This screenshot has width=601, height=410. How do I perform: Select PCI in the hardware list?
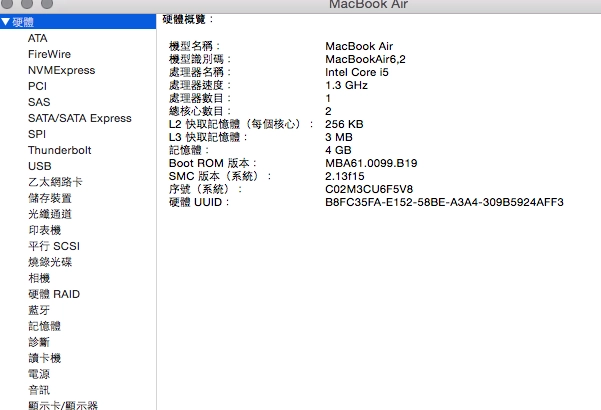point(37,86)
